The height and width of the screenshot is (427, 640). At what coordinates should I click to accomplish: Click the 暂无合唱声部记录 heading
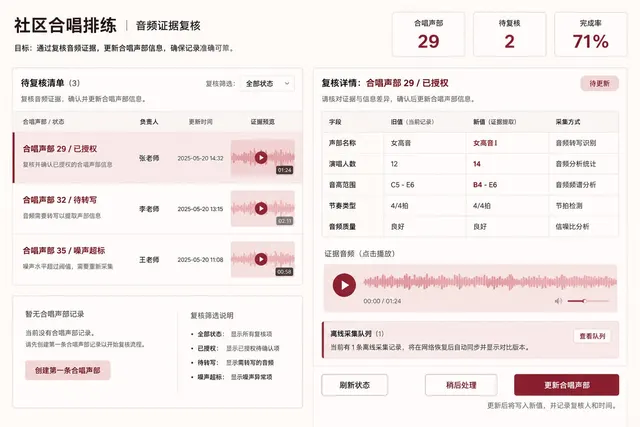point(55,314)
